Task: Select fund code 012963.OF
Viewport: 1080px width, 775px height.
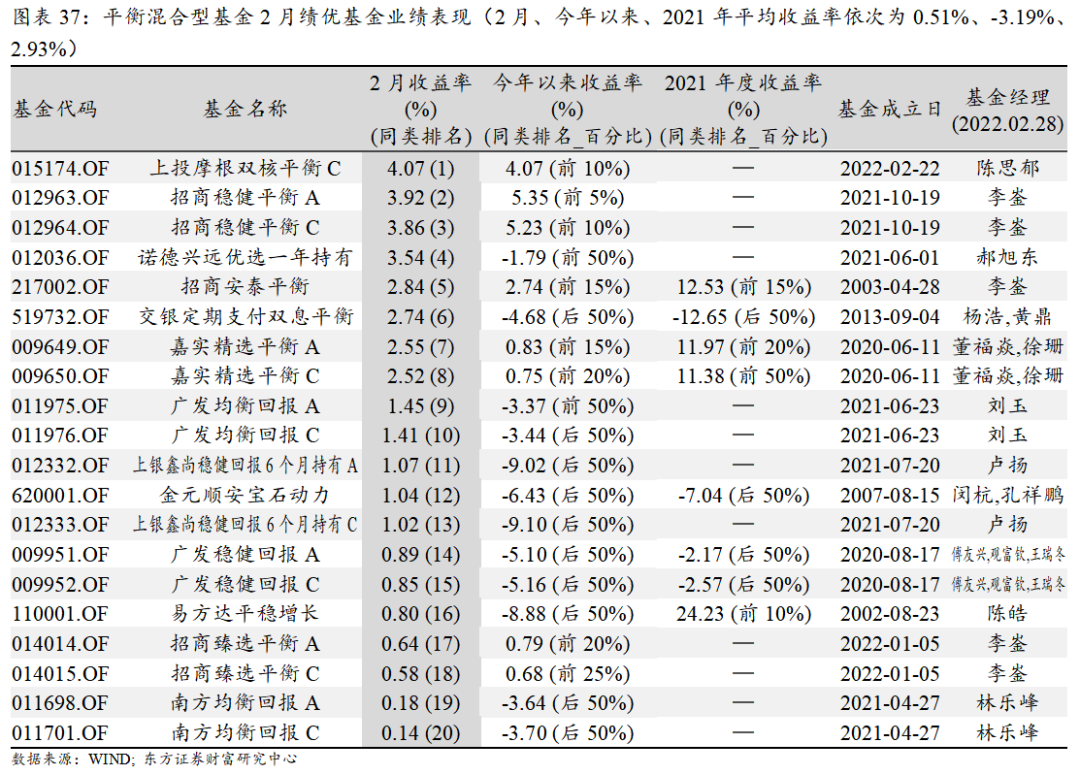Action: (x=60, y=198)
